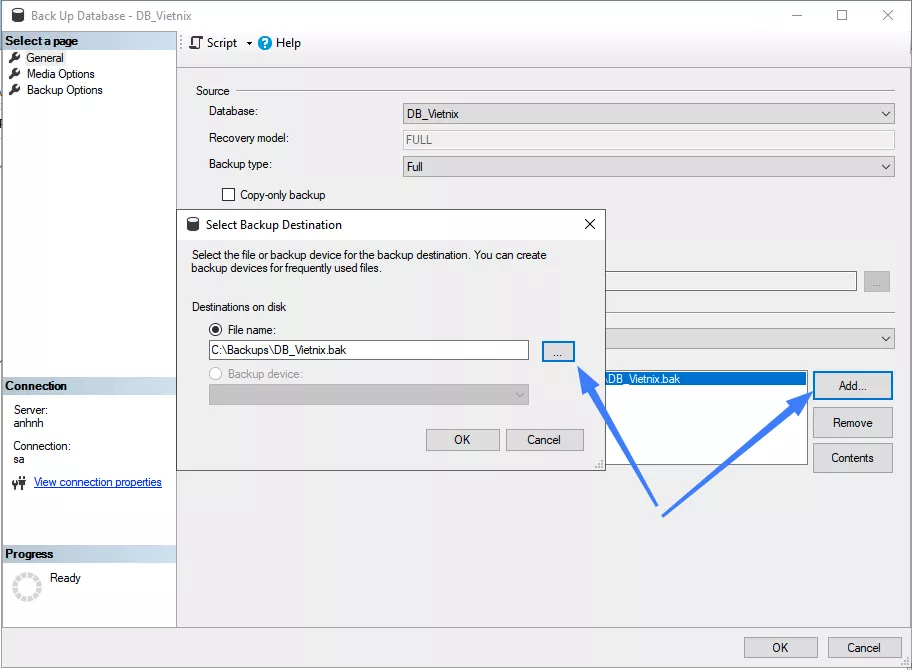
Task: Click the file name path text field
Action: click(368, 350)
